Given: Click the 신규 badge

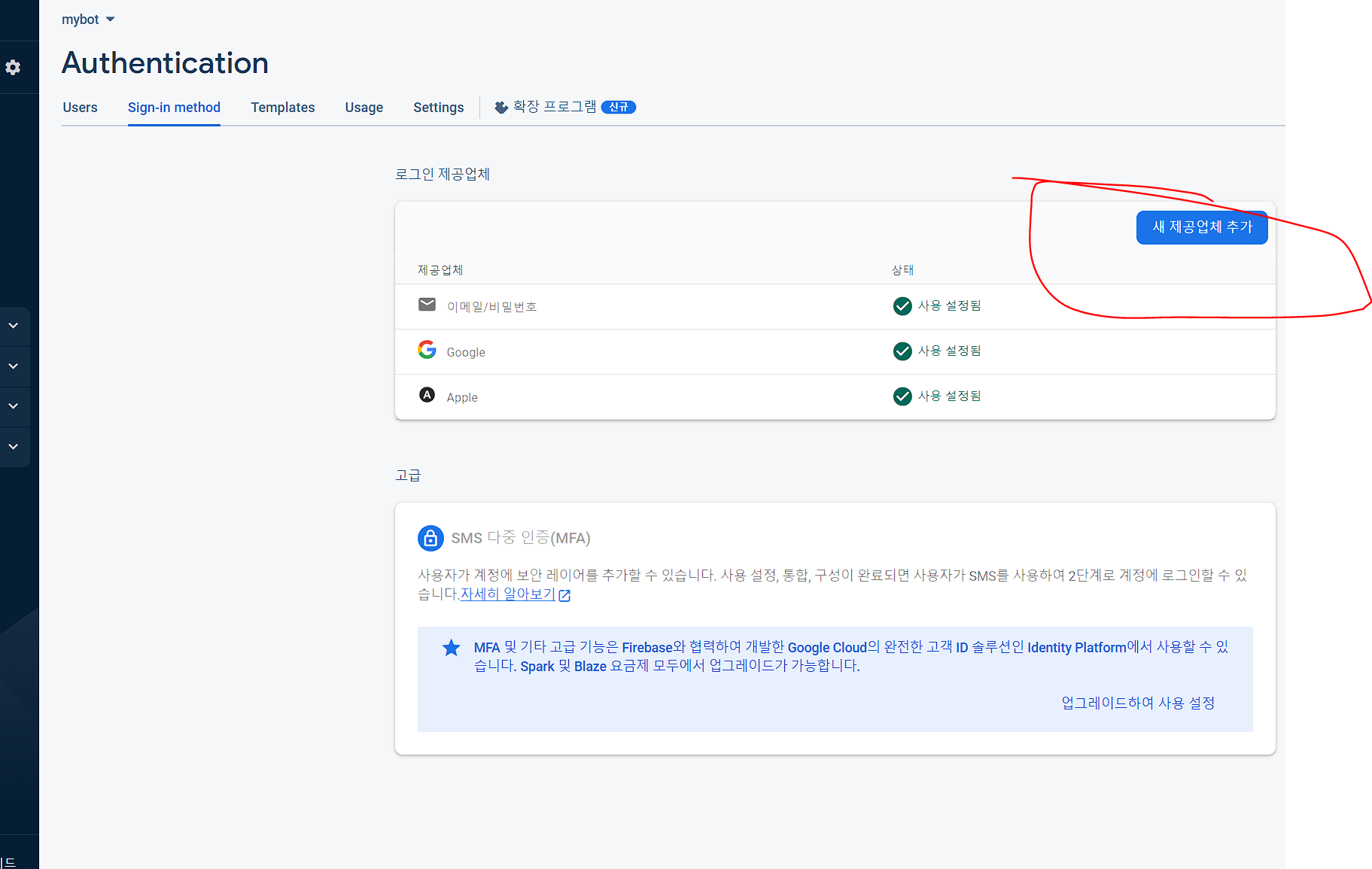Looking at the screenshot, I should point(619,108).
